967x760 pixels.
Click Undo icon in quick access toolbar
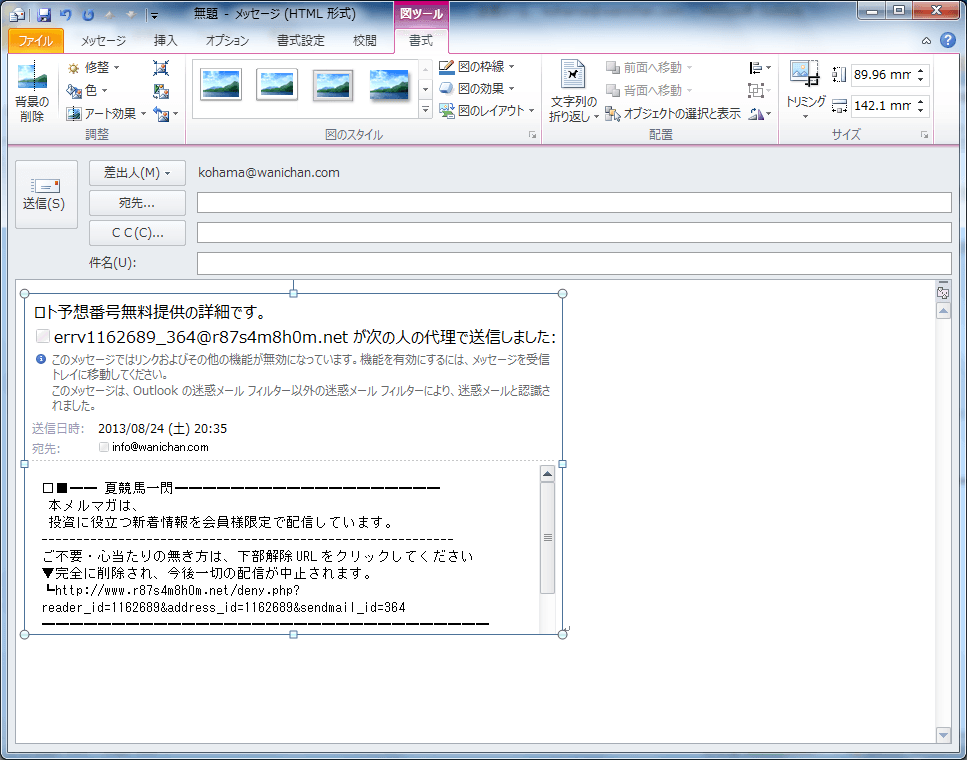coord(65,15)
